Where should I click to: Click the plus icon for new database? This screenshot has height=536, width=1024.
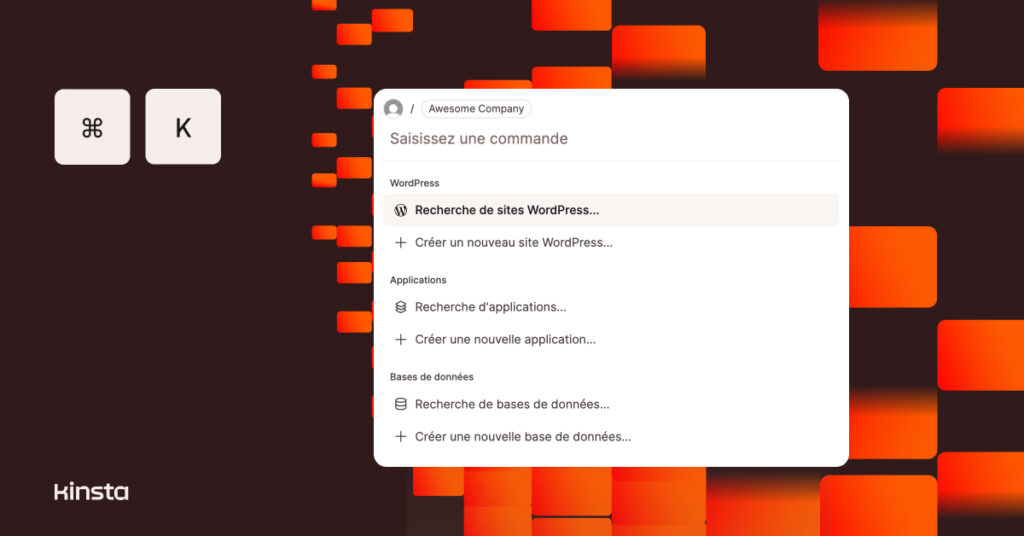(400, 436)
